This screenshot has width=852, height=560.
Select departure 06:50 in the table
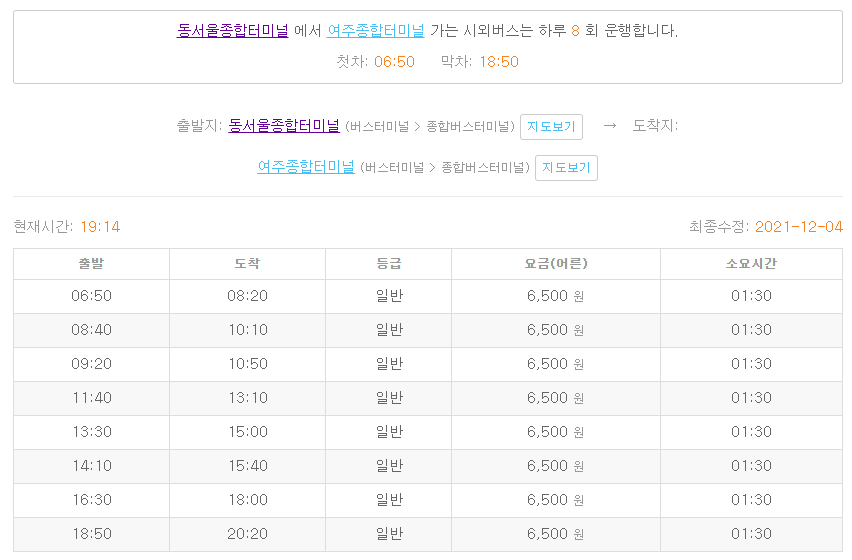coord(91,296)
